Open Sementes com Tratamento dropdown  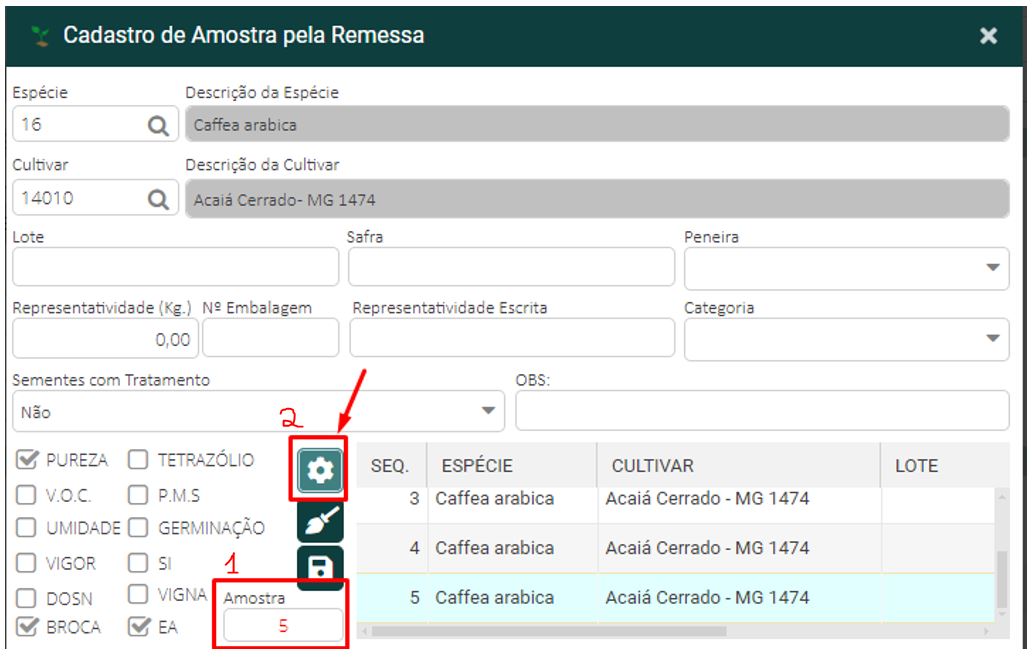[259, 411]
